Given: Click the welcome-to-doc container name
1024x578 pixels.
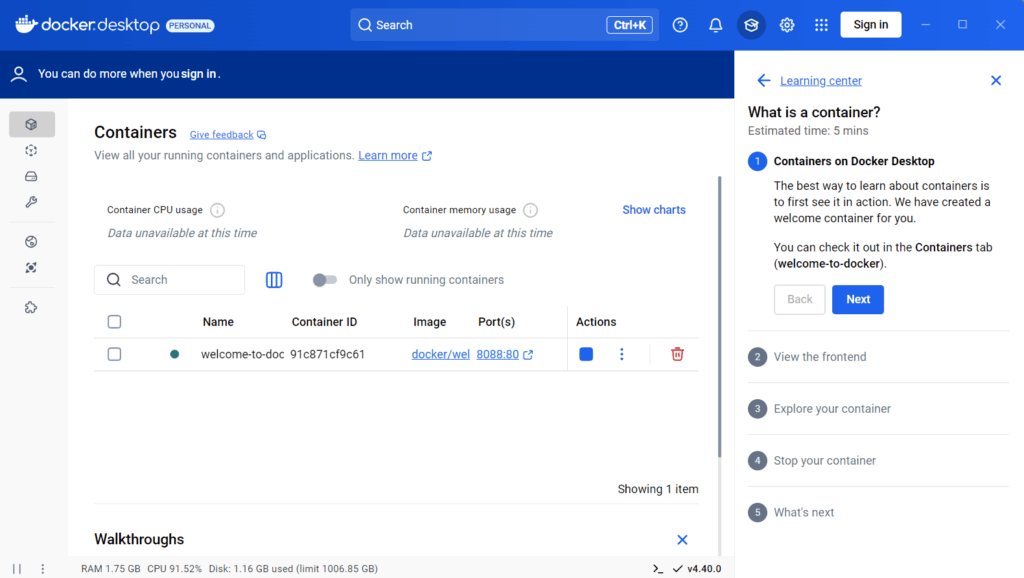Looking at the screenshot, I should [x=242, y=354].
